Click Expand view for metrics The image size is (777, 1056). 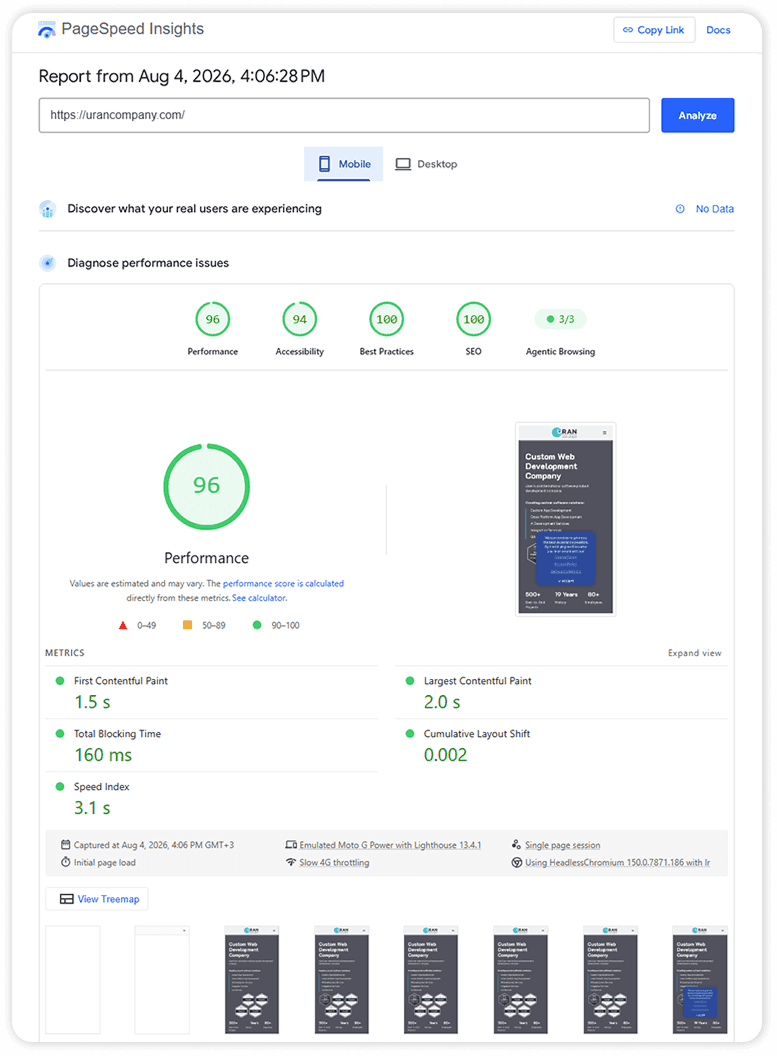pos(694,653)
